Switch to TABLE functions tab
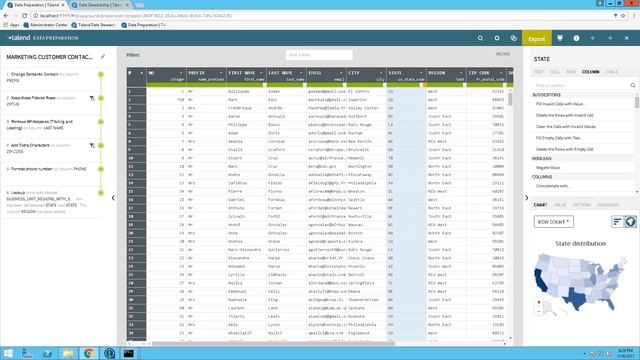This screenshot has width=640, height=360. (x=612, y=72)
